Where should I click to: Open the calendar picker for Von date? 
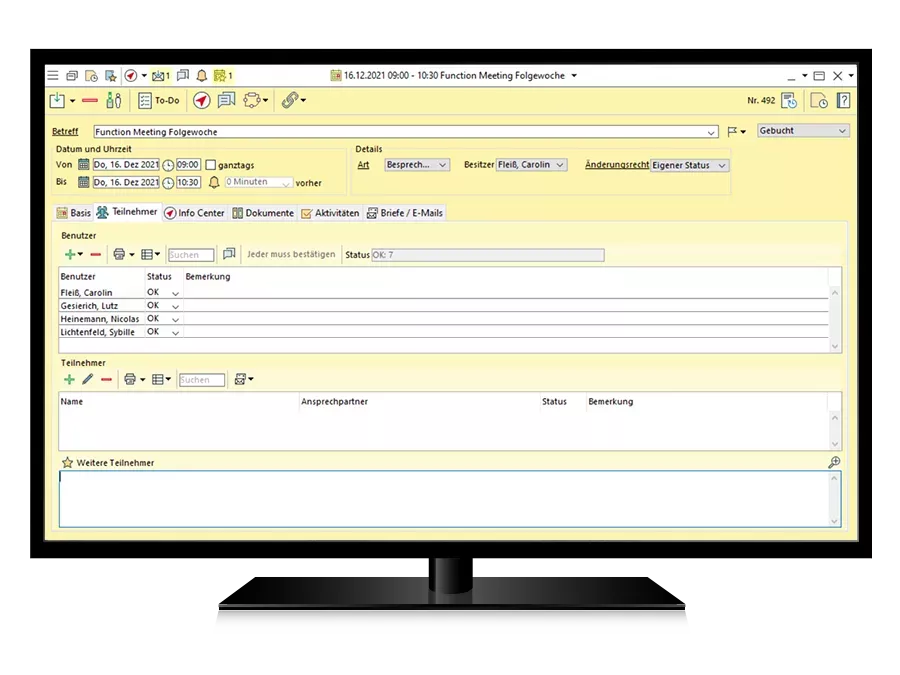click(84, 165)
